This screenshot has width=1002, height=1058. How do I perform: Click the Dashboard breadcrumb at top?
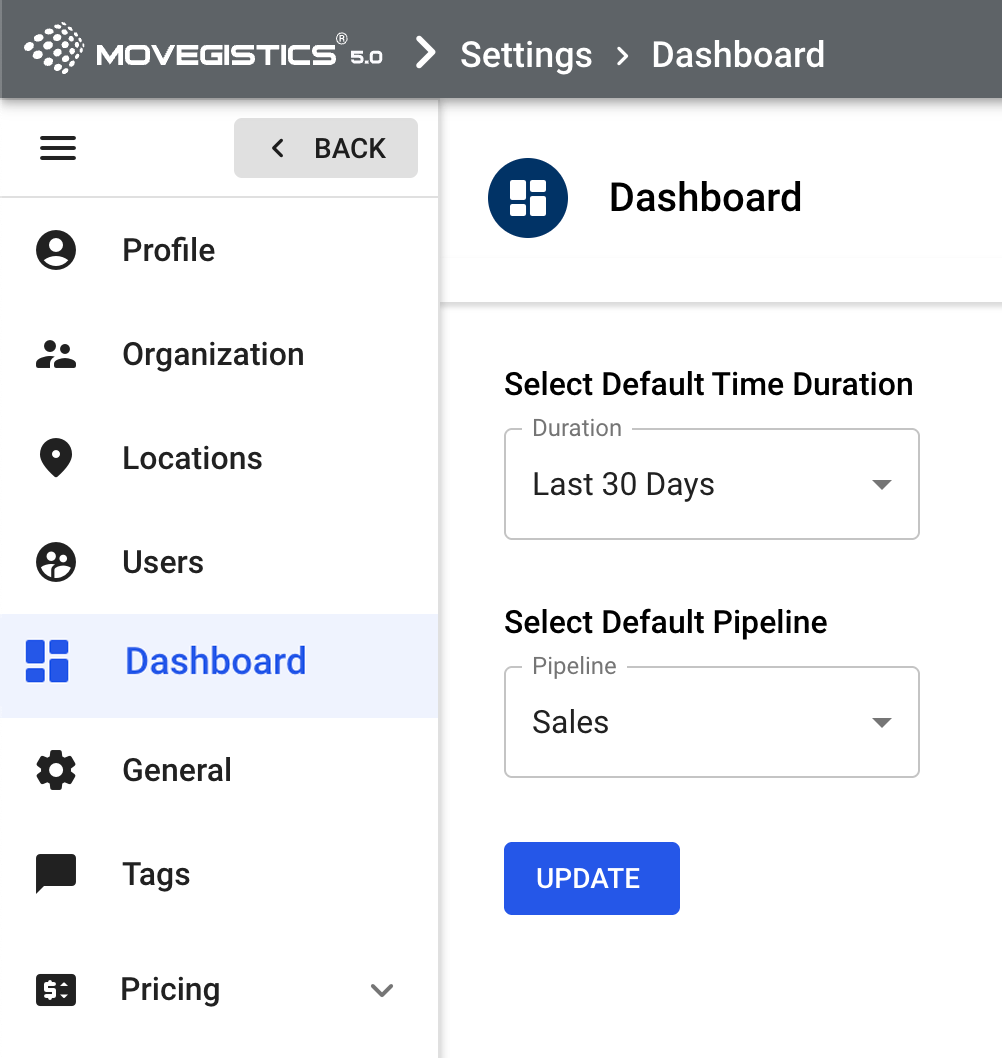(738, 55)
